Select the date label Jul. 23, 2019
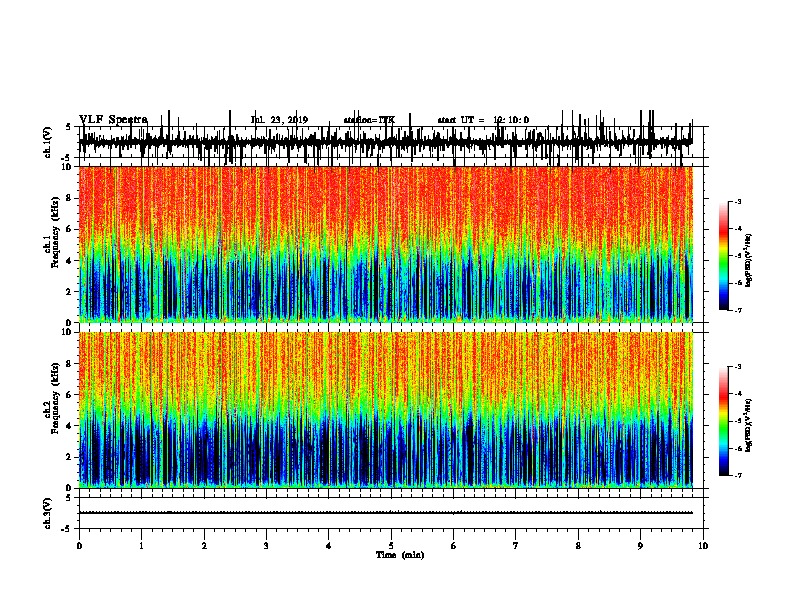The image size is (792, 612). [x=279, y=120]
